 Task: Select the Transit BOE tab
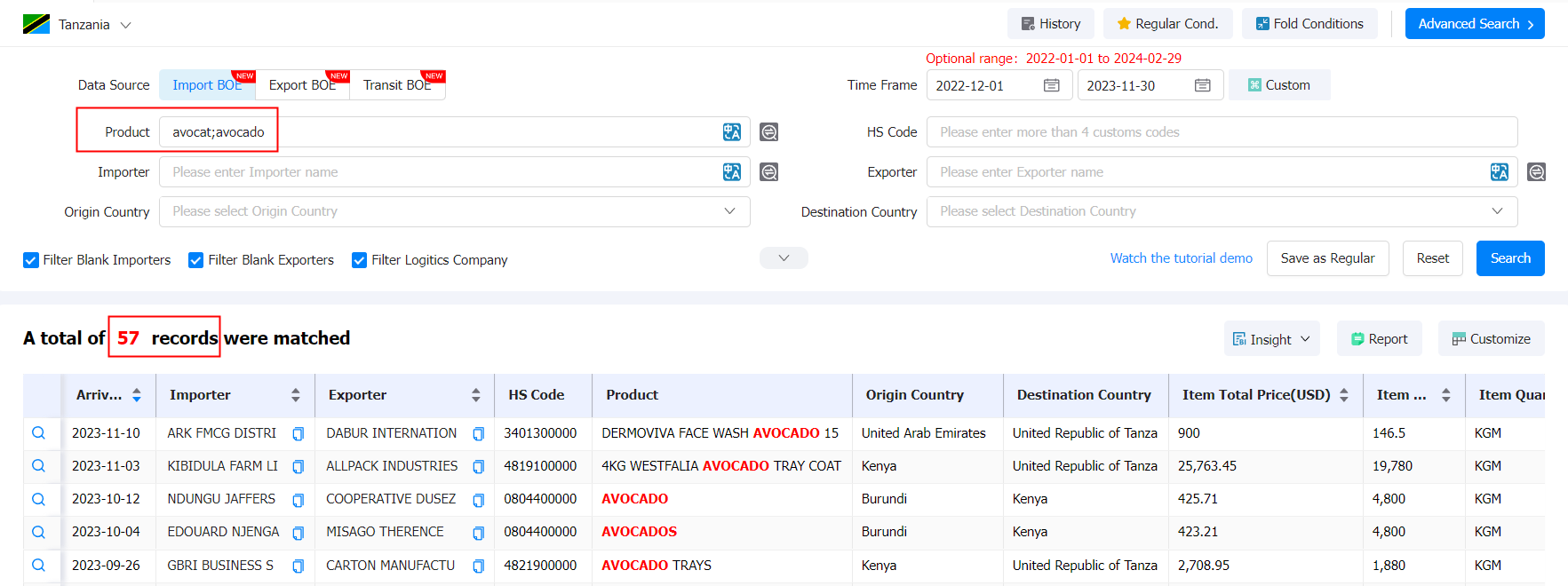point(396,85)
